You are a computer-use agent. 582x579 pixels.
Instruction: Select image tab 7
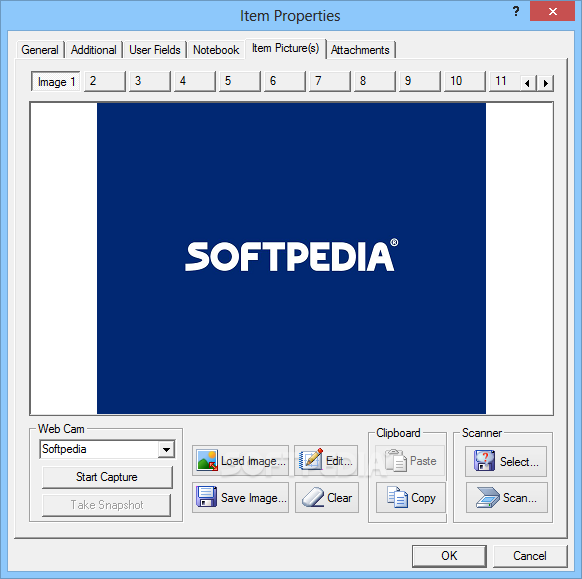pyautogui.click(x=330, y=81)
